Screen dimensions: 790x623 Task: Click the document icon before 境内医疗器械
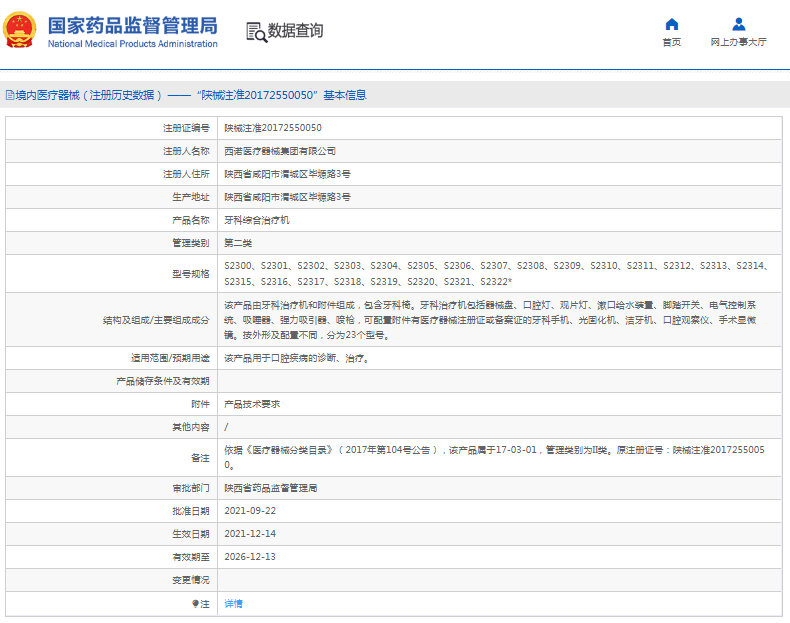click(x=9, y=95)
